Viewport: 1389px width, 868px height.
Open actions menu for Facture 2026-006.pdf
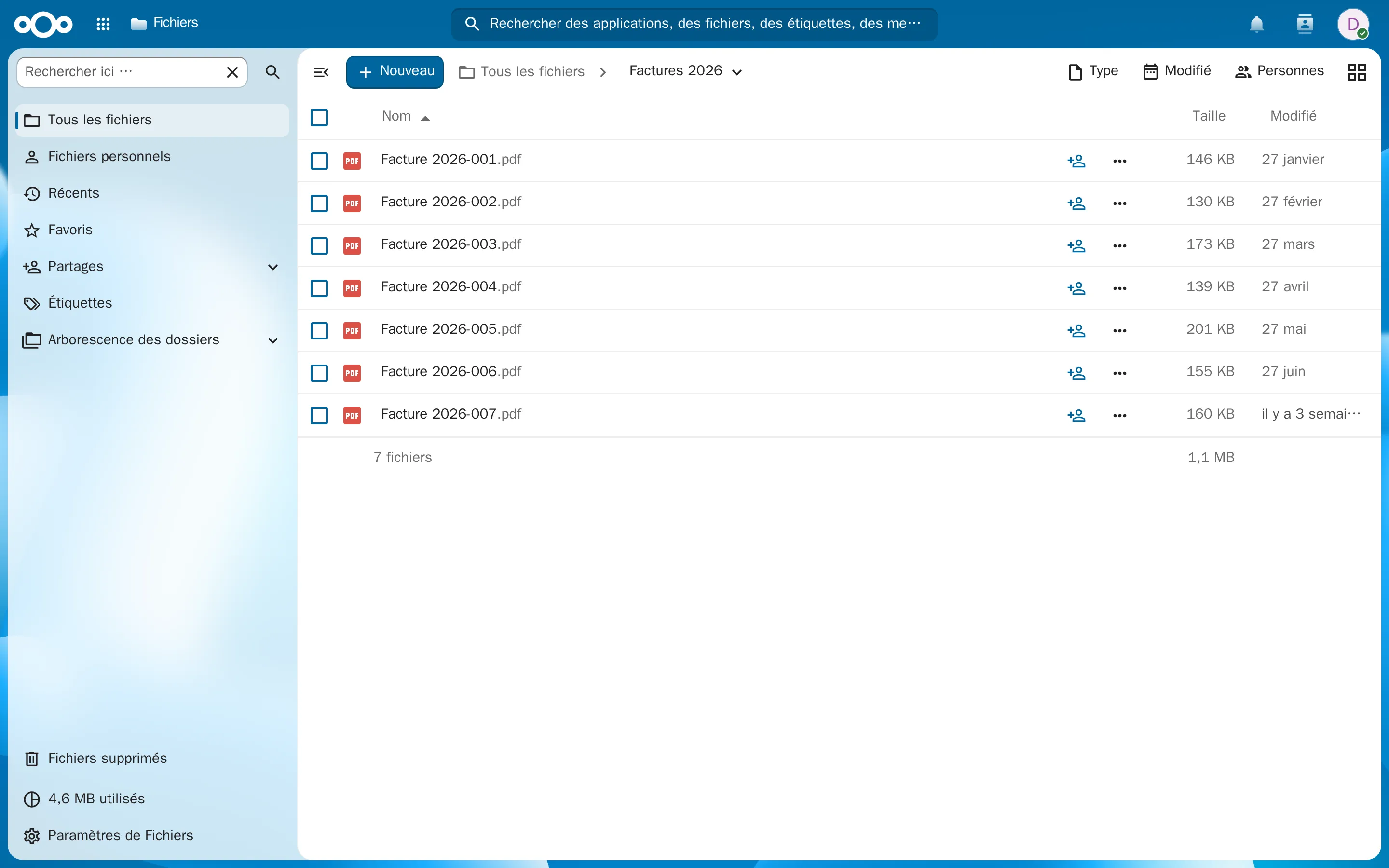pos(1120,373)
